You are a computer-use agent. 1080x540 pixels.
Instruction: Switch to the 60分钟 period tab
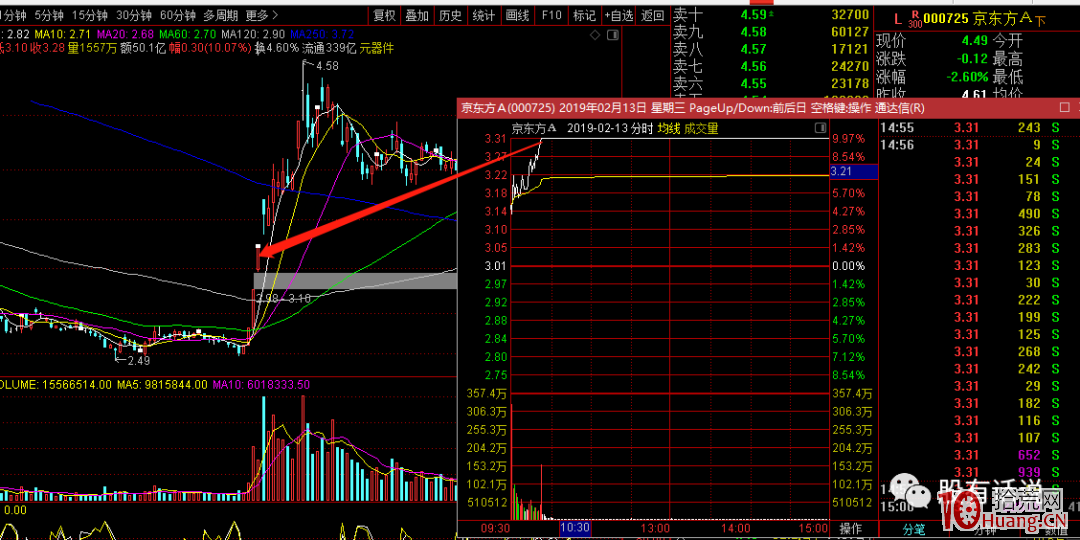(x=177, y=14)
